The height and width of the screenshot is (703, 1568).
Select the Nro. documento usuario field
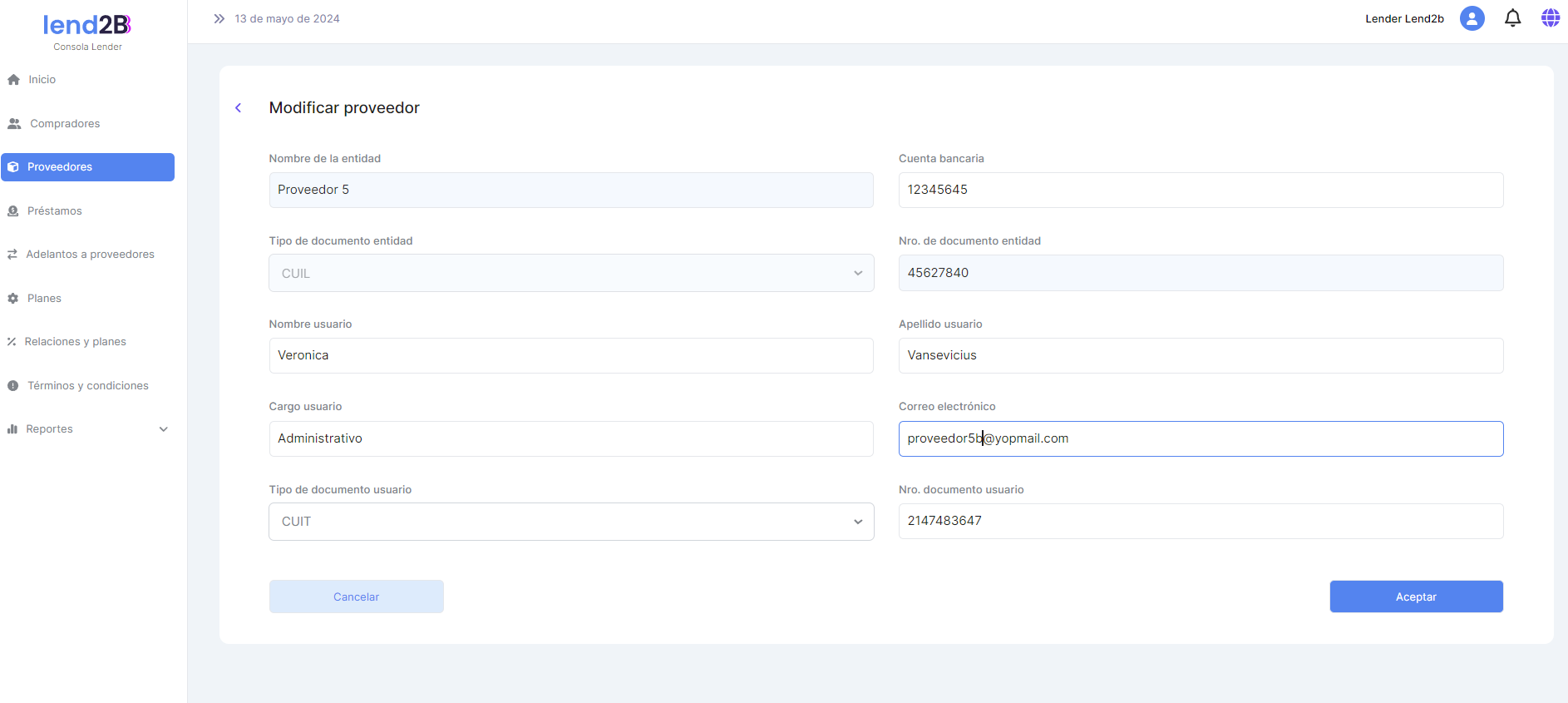1200,522
